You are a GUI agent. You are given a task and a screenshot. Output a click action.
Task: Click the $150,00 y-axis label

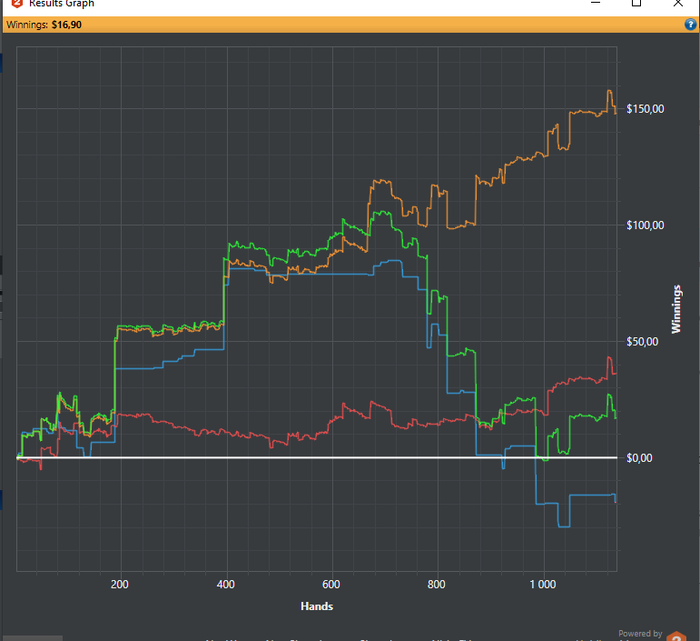(x=645, y=109)
